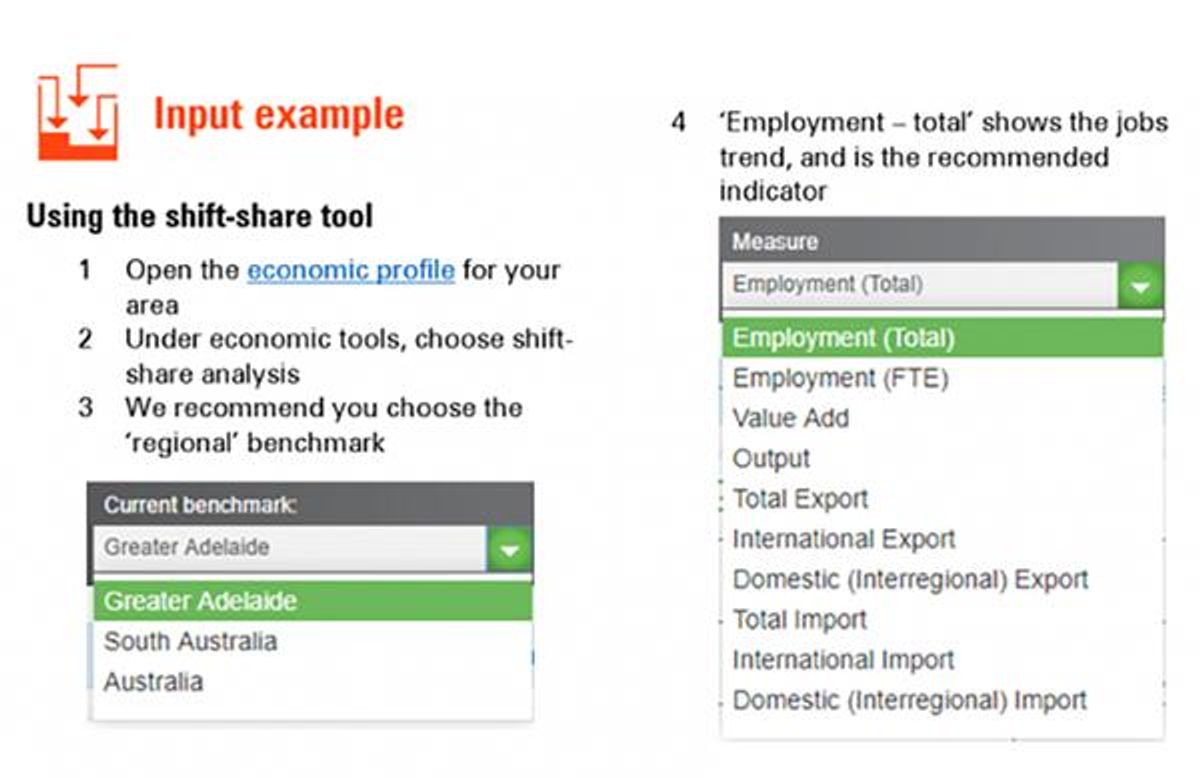This screenshot has width=1200, height=778.
Task: Click the Input example heading text
Action: pyautogui.click(x=279, y=114)
